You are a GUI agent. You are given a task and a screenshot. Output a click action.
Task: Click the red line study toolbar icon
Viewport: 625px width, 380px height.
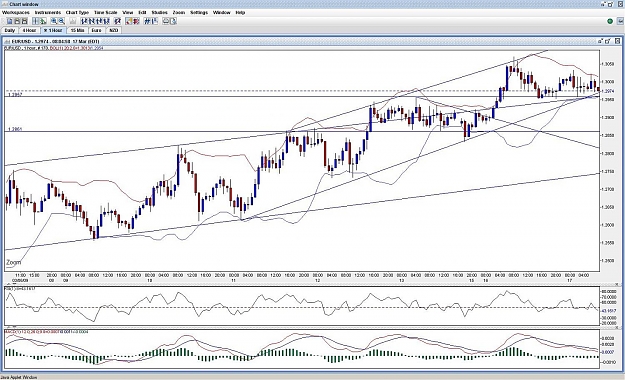tap(136, 21)
